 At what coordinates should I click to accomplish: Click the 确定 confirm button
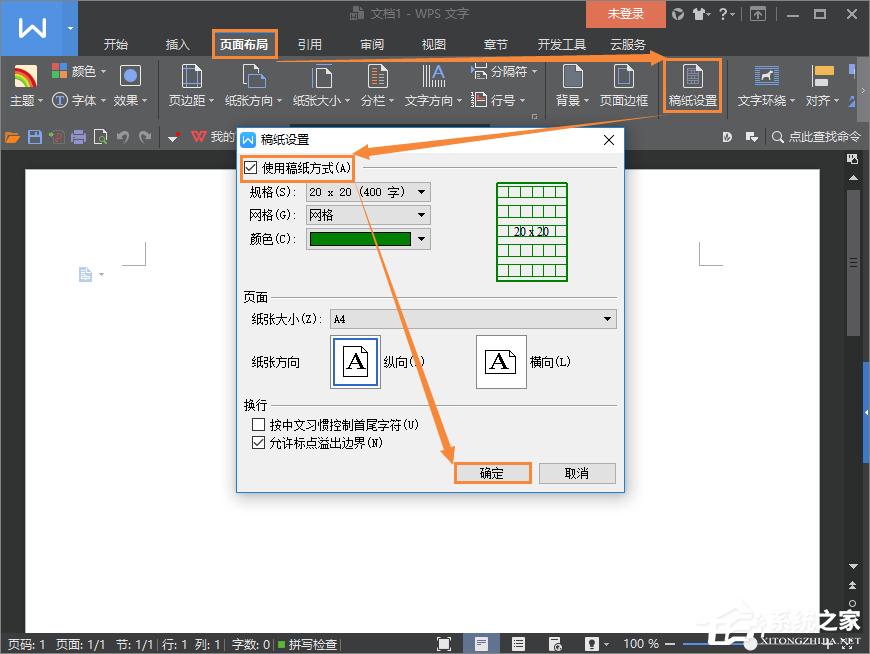click(492, 473)
